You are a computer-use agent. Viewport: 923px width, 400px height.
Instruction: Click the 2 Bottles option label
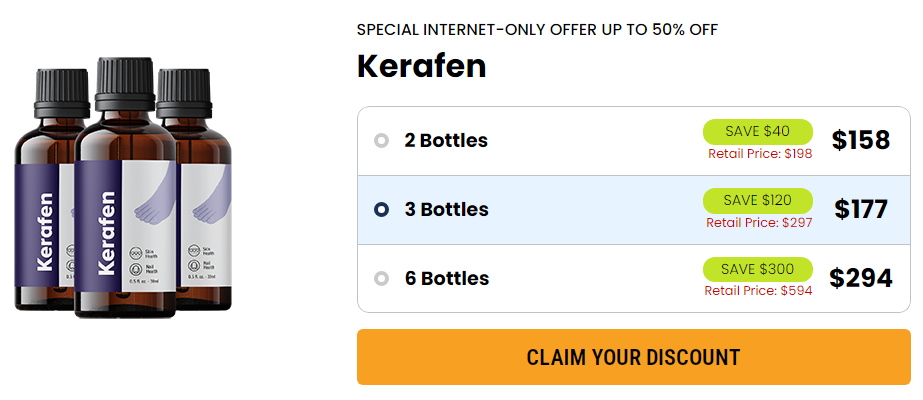(x=446, y=141)
